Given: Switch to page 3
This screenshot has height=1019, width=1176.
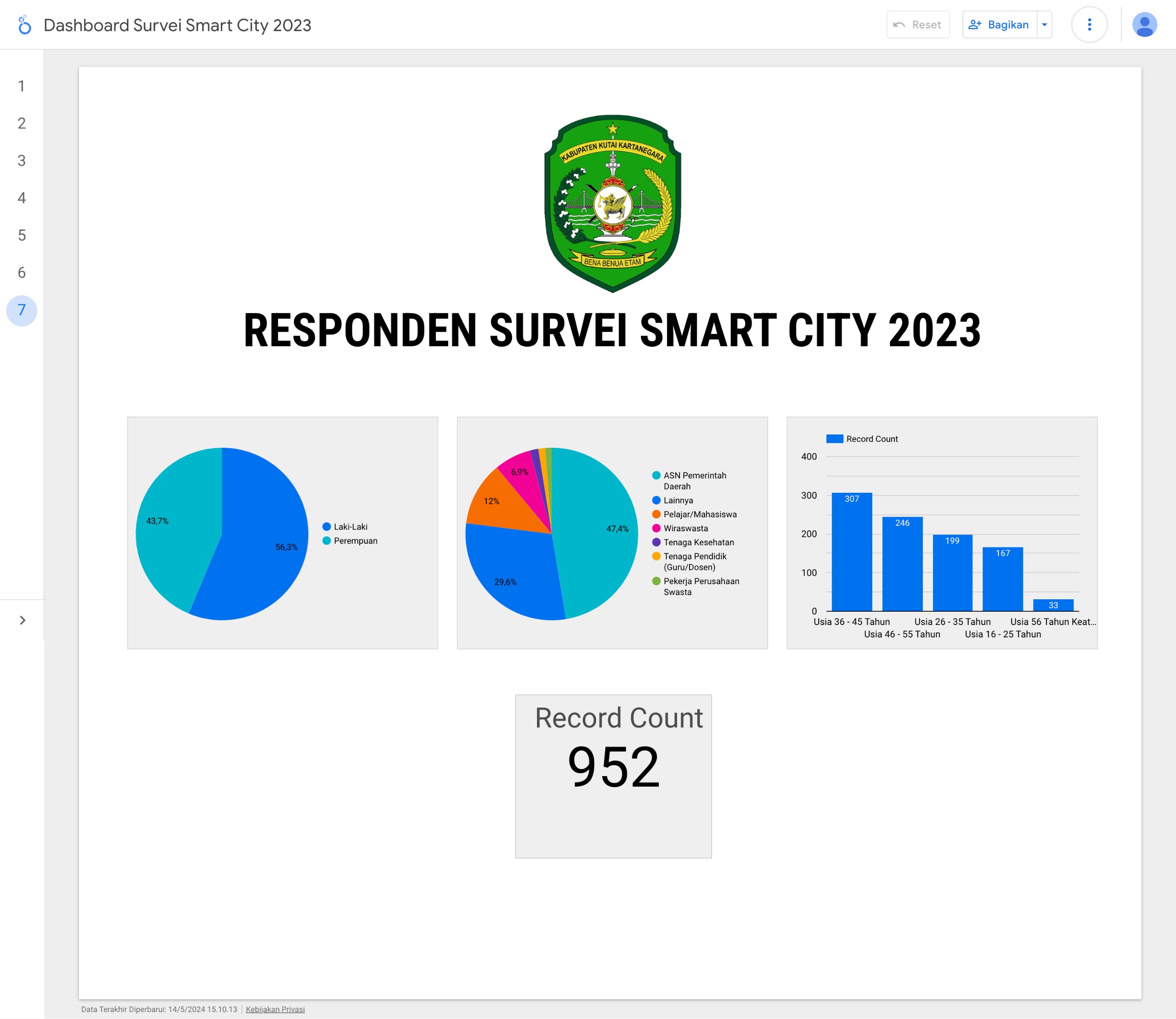Looking at the screenshot, I should coord(22,161).
